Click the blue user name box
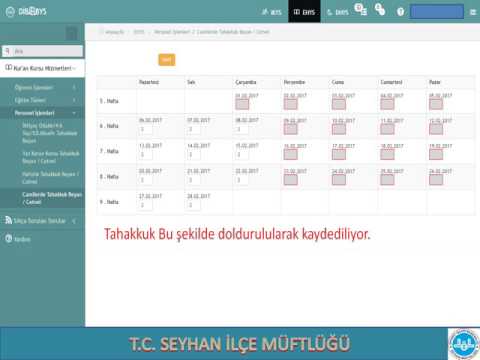Image resolution: width=480 pixels, height=360 pixels. coord(437,12)
